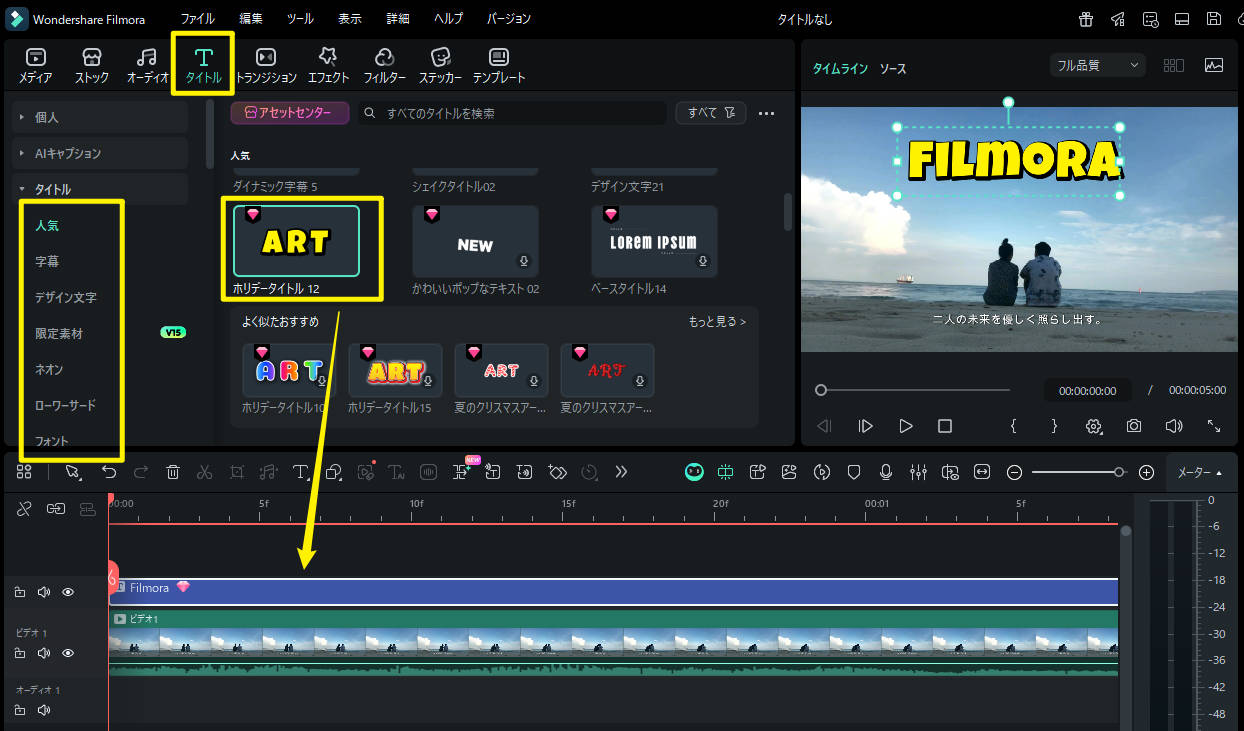Viewport: 1244px width, 731px height.
Task: Open the filter dropdown labeled すべて
Action: [710, 113]
